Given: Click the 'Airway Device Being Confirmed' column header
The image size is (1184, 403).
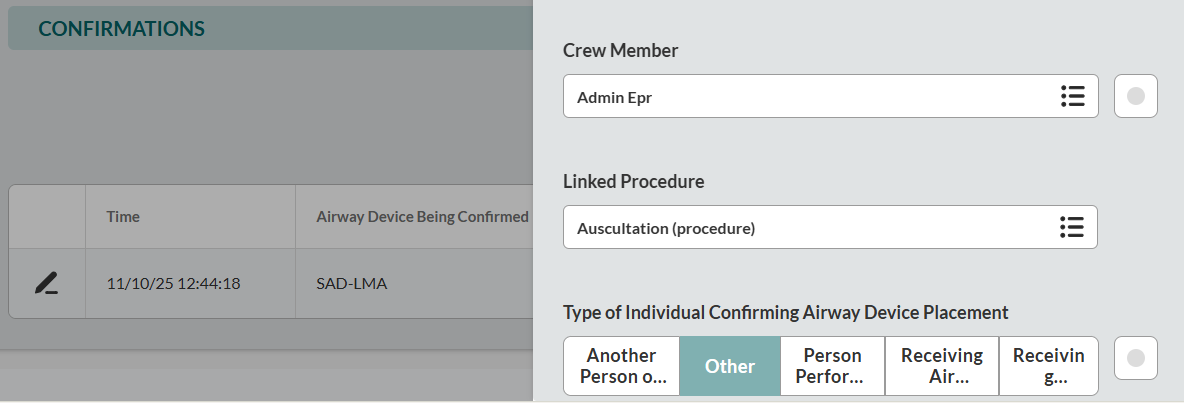Looking at the screenshot, I should [x=421, y=216].
